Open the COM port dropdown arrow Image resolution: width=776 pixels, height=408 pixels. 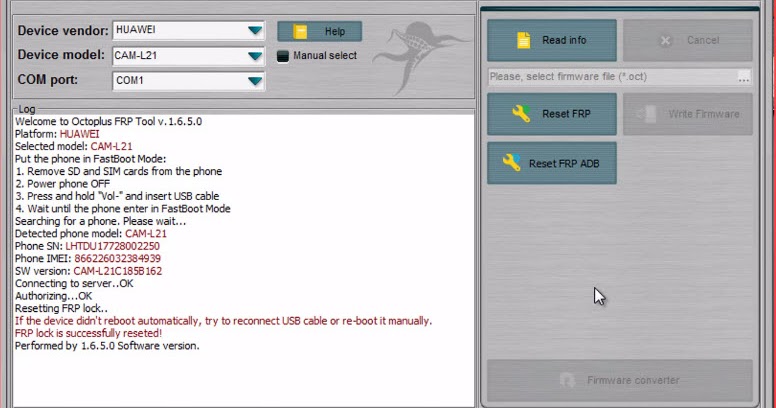click(255, 81)
